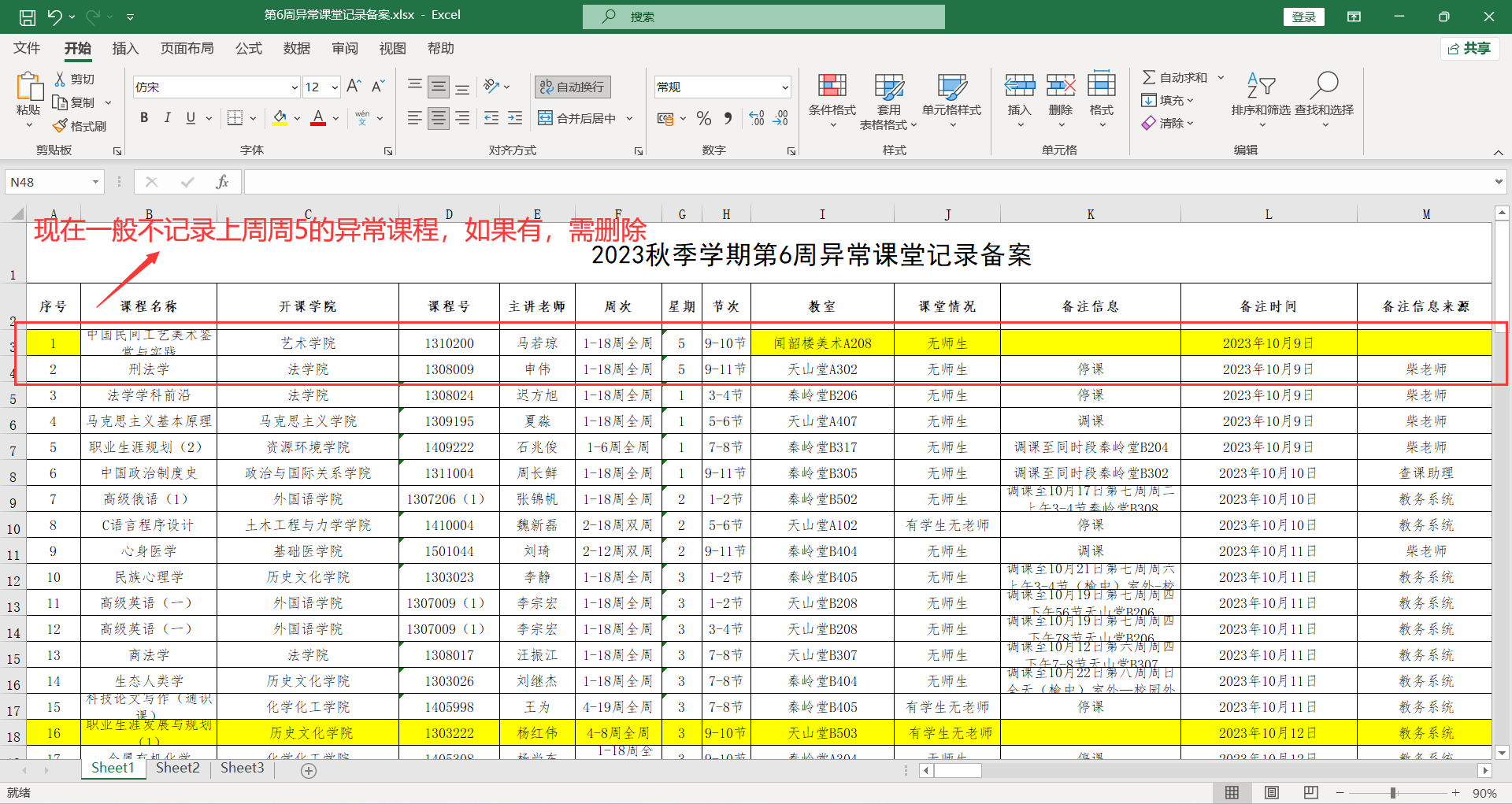The image size is (1512, 804).
Task: Click the percent style icon
Action: [704, 118]
